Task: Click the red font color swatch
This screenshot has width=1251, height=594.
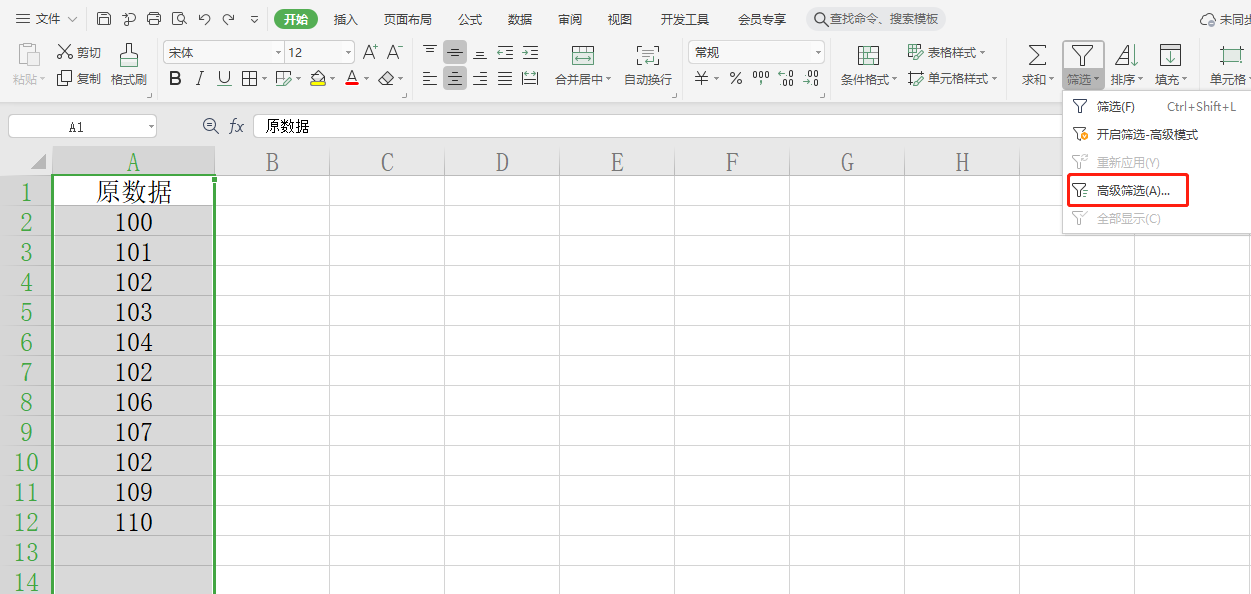Action: [x=351, y=78]
